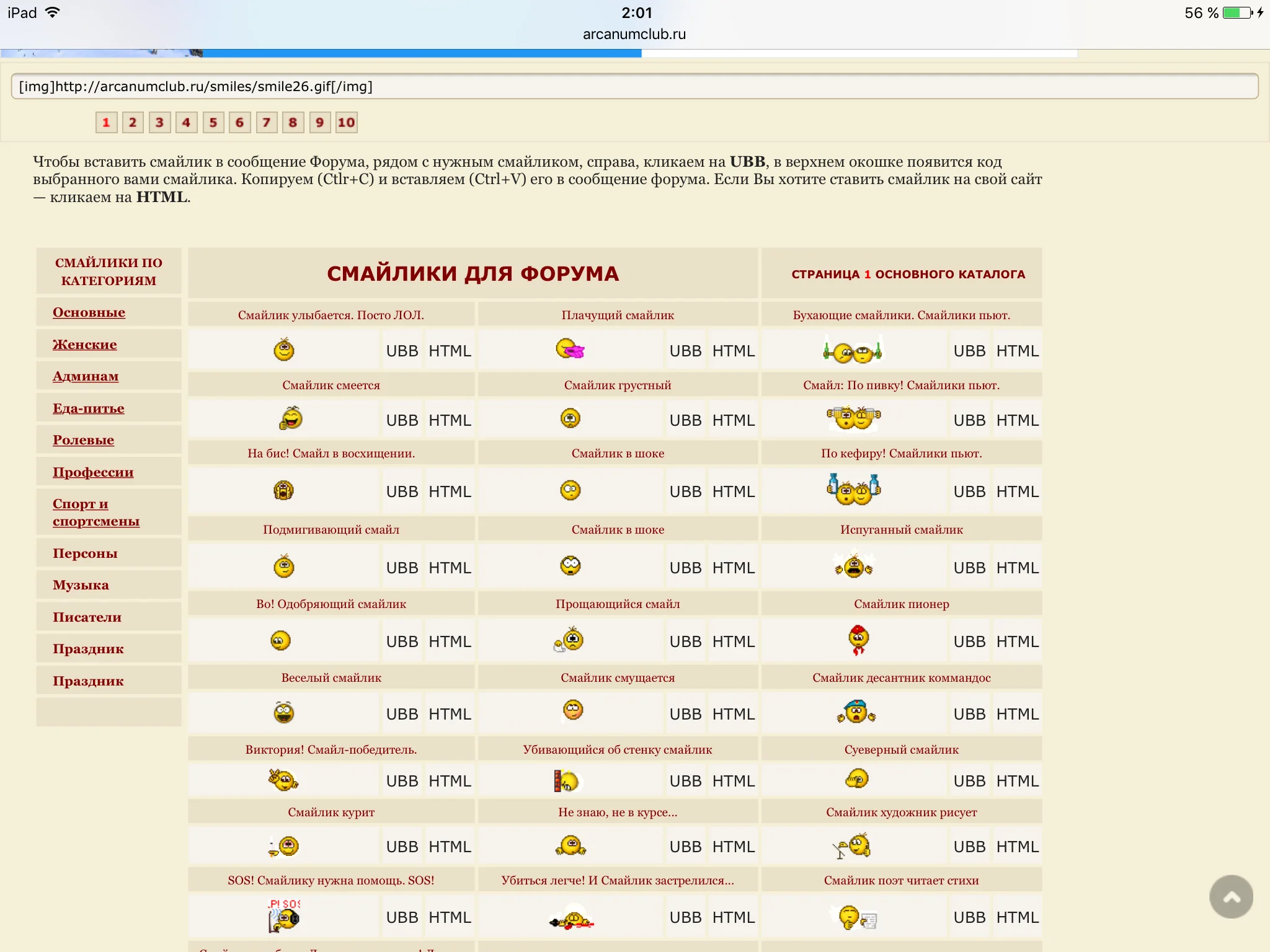Go to catalog page 5
1270x952 pixels.
[213, 123]
